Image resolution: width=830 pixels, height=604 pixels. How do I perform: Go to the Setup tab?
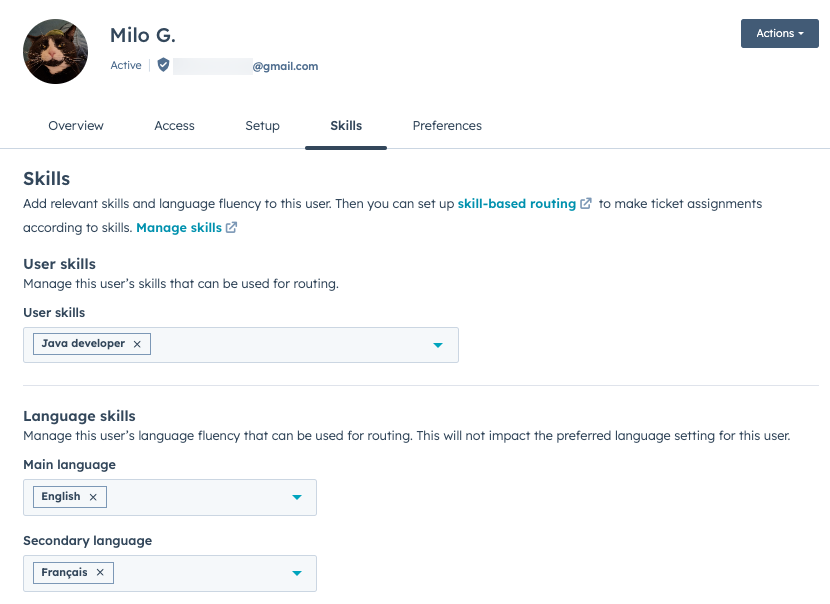[x=262, y=126]
